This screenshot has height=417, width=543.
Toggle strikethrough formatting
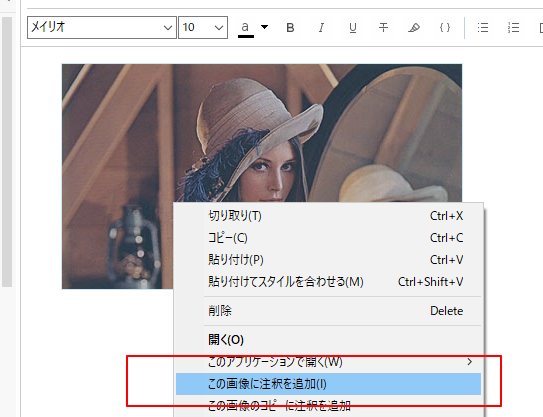click(x=383, y=27)
